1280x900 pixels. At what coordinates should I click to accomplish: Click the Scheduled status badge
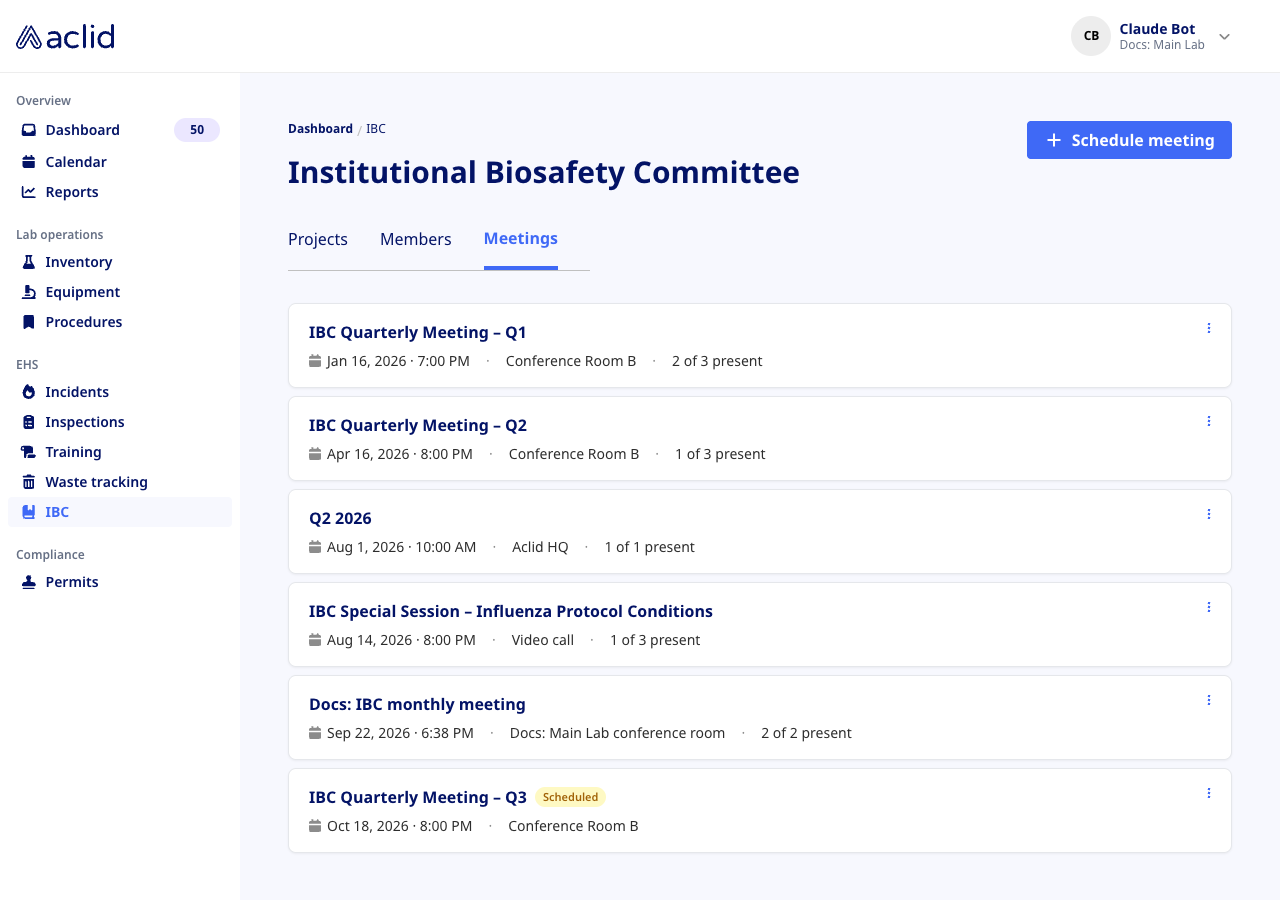pyautogui.click(x=571, y=797)
